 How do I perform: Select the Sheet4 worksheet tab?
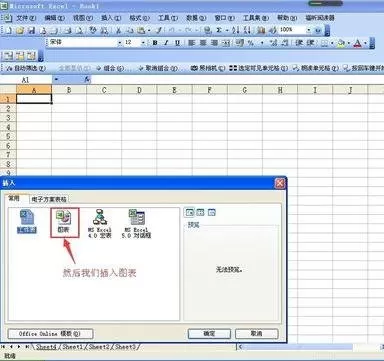click(46, 347)
